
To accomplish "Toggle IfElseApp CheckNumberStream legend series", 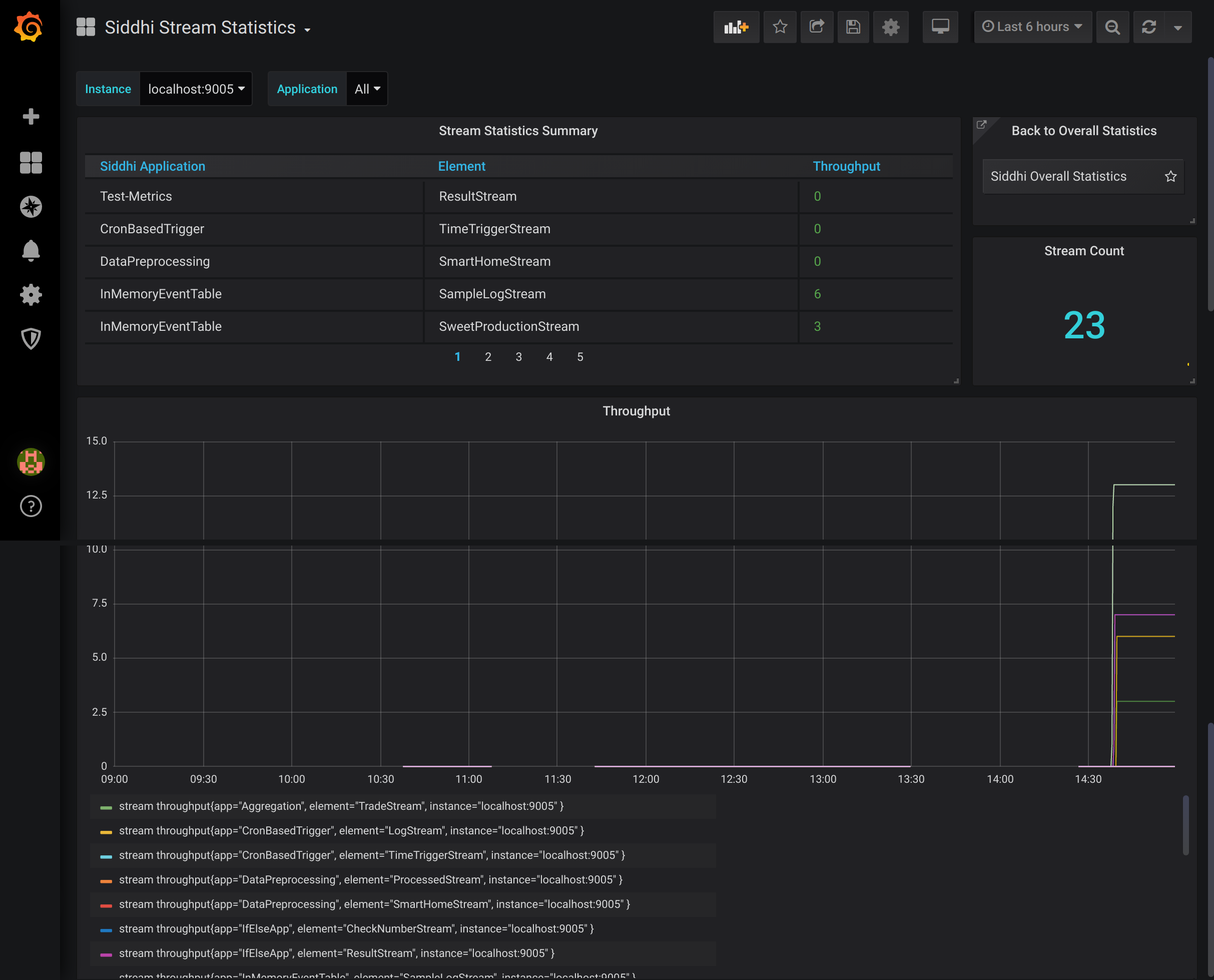I will coord(356,928).
